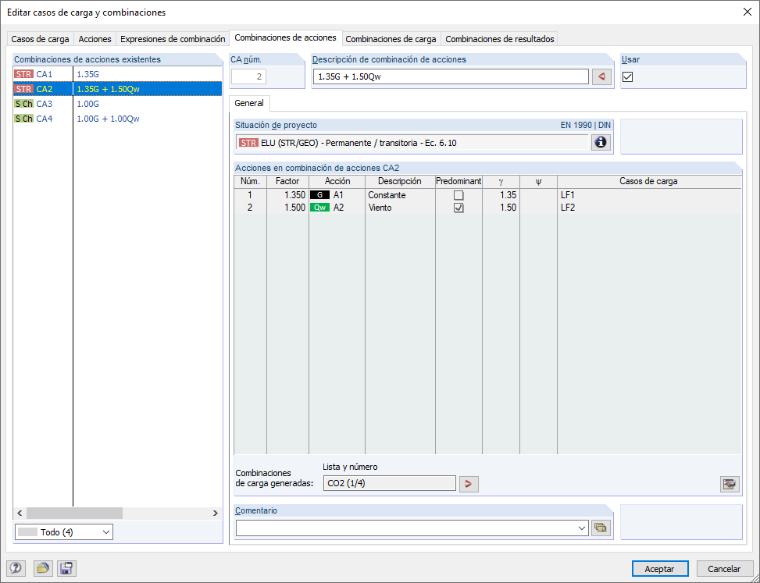Image resolution: width=760 pixels, height=583 pixels.
Task: Select CA4 1.00G + 1.00Qw row
Action: click(x=117, y=119)
